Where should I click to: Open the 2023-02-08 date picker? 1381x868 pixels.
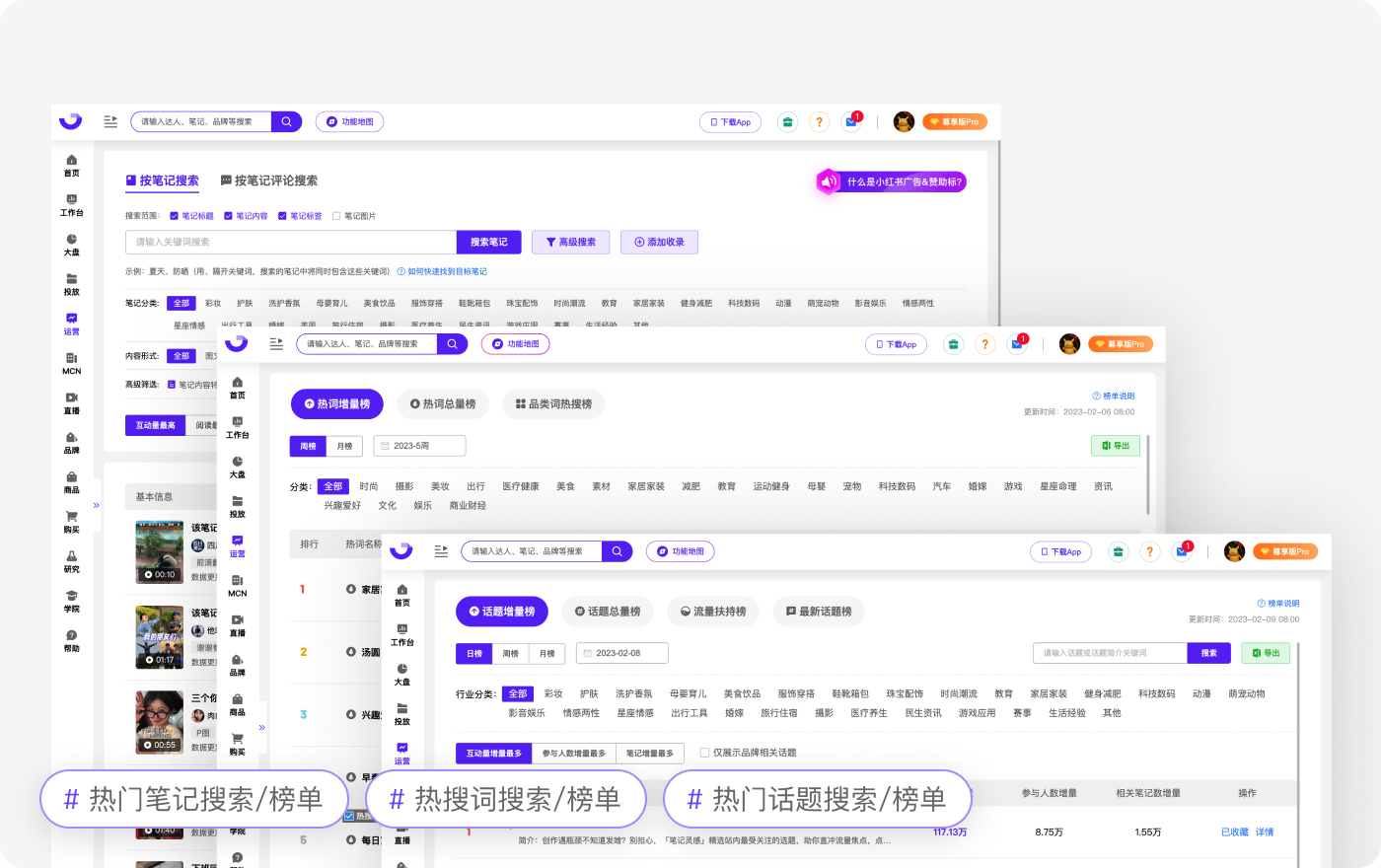tap(621, 653)
